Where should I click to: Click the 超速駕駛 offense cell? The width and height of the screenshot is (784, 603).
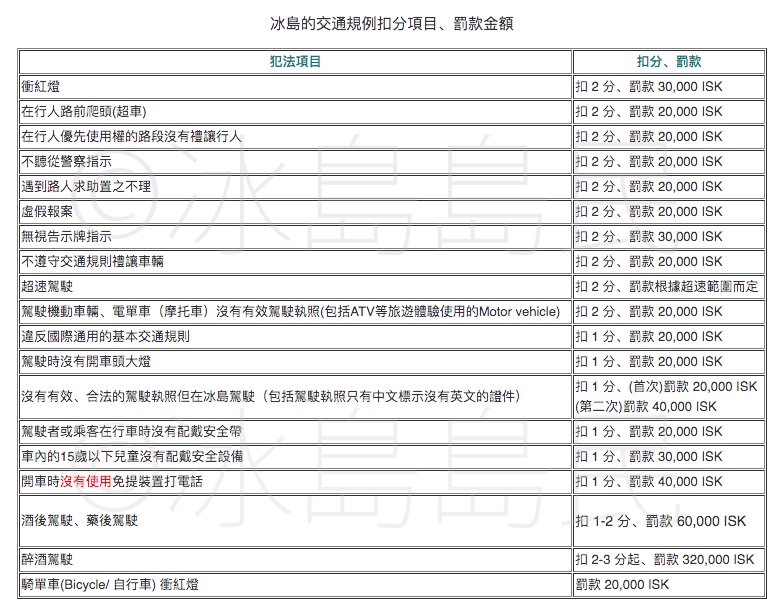pyautogui.click(x=295, y=286)
